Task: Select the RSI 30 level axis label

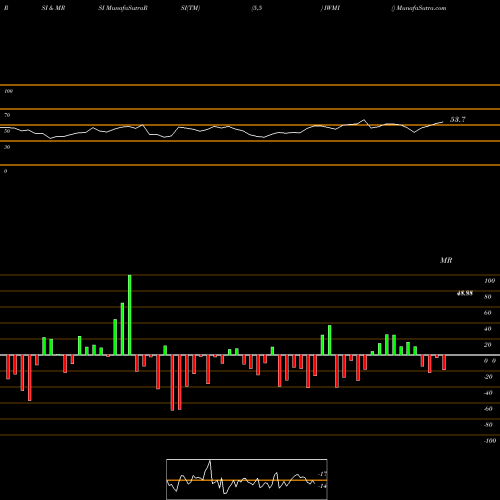Action: [7, 147]
